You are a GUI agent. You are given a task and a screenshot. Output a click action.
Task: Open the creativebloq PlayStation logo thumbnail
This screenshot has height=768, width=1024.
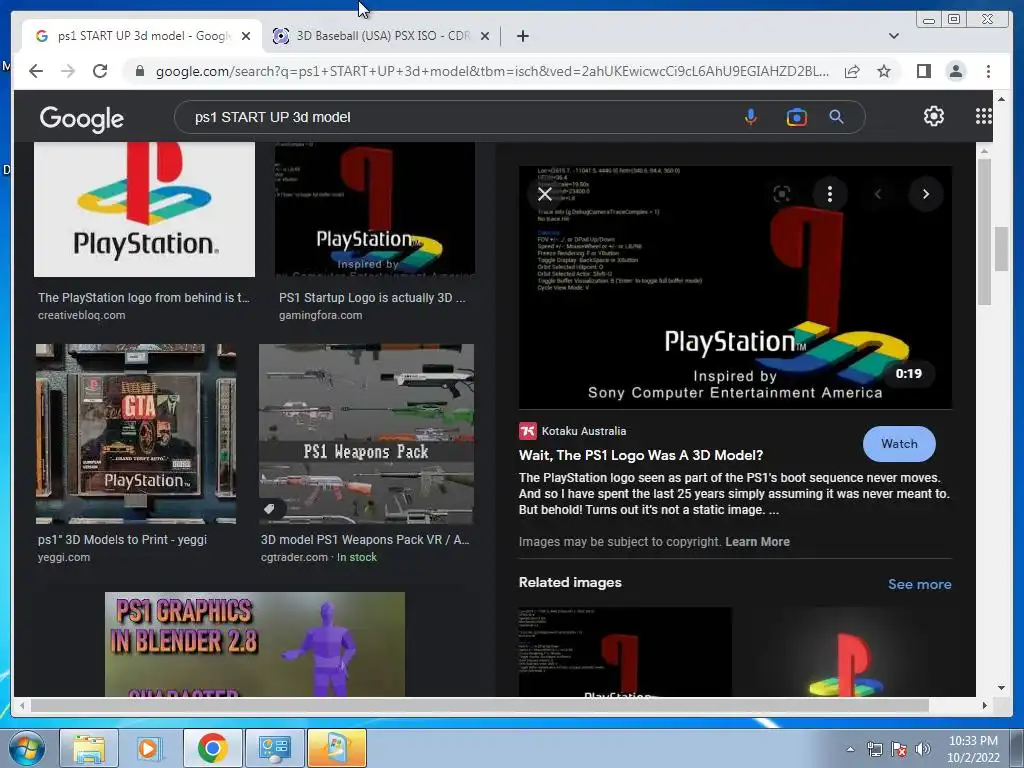click(144, 209)
